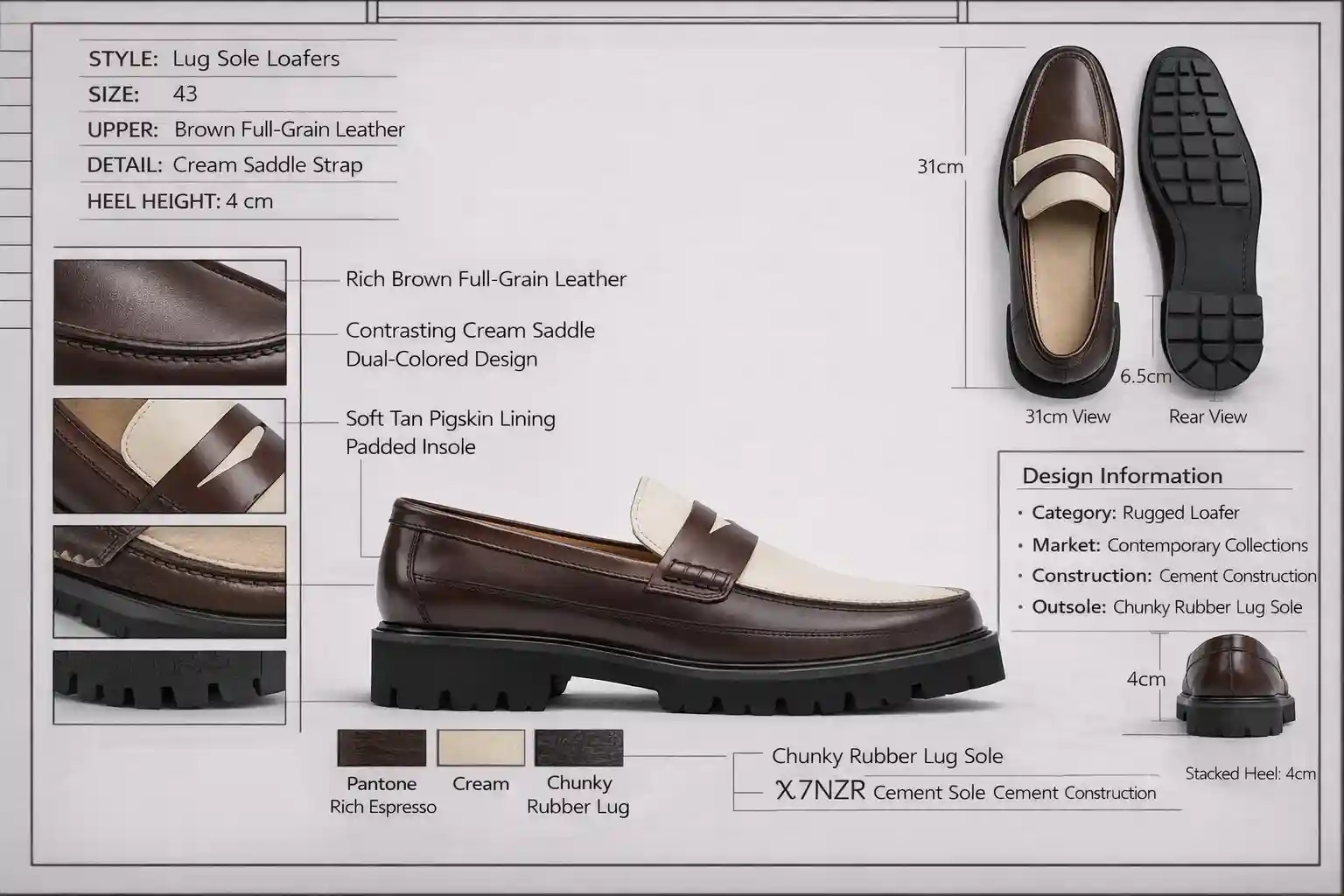Click the '31cm View' caption
This screenshot has width=1344, height=896.
1067,416
